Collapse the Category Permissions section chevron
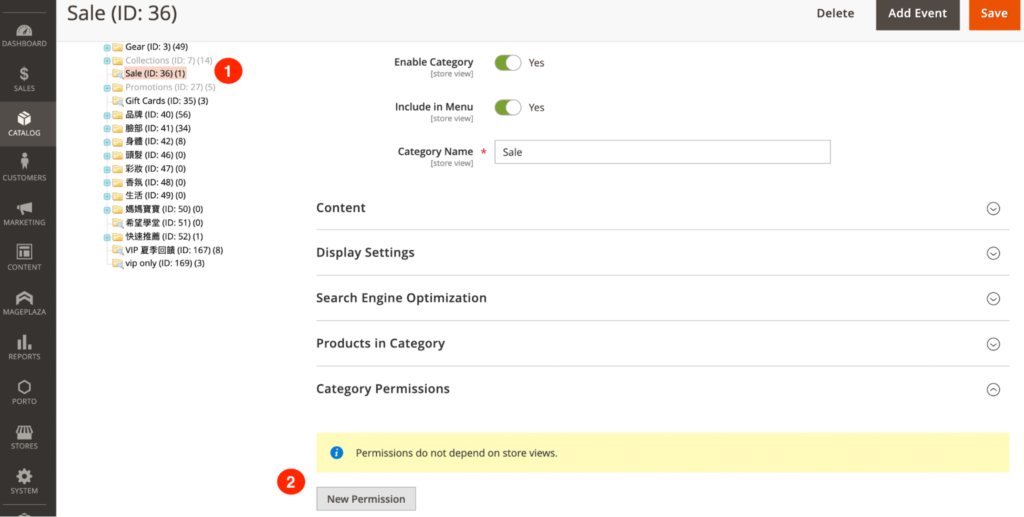This screenshot has width=1024, height=517. click(993, 389)
